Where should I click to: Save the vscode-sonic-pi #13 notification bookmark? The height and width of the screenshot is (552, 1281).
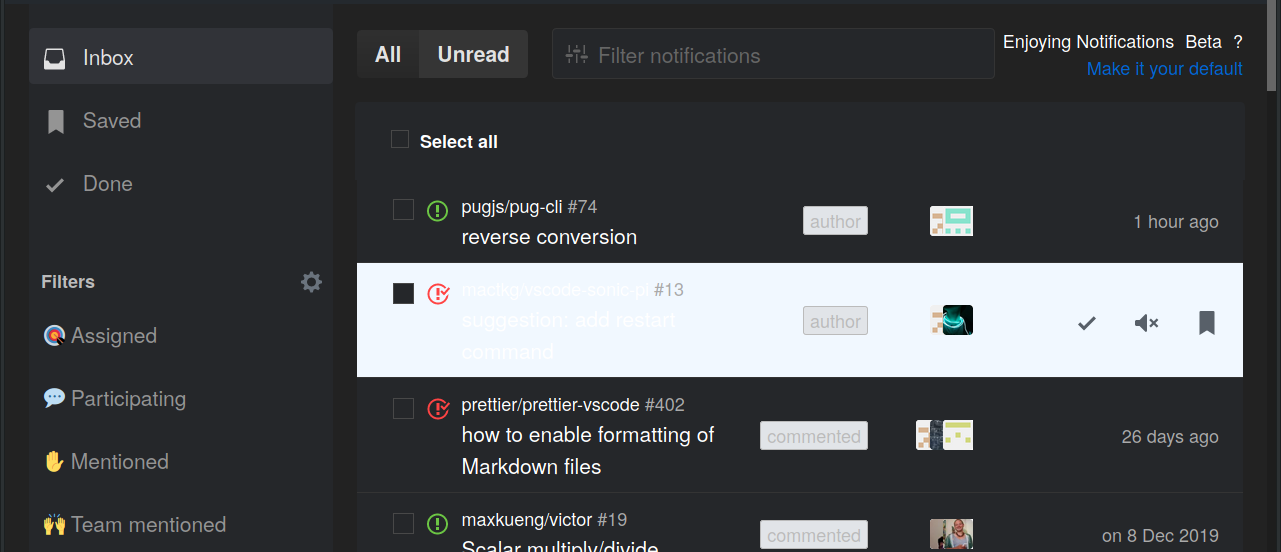click(x=1207, y=322)
